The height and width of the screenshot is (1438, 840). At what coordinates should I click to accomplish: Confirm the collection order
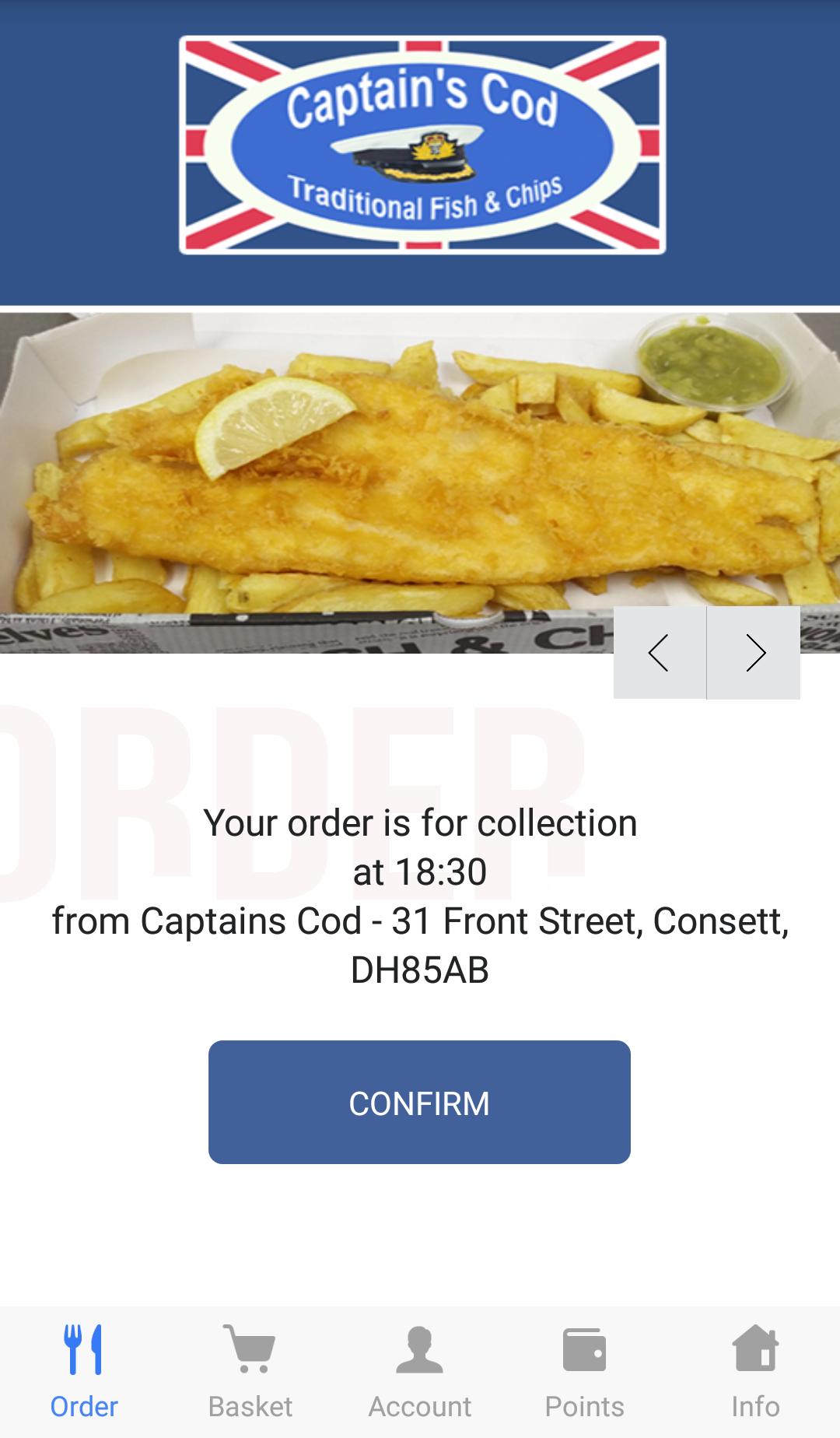click(x=419, y=1102)
